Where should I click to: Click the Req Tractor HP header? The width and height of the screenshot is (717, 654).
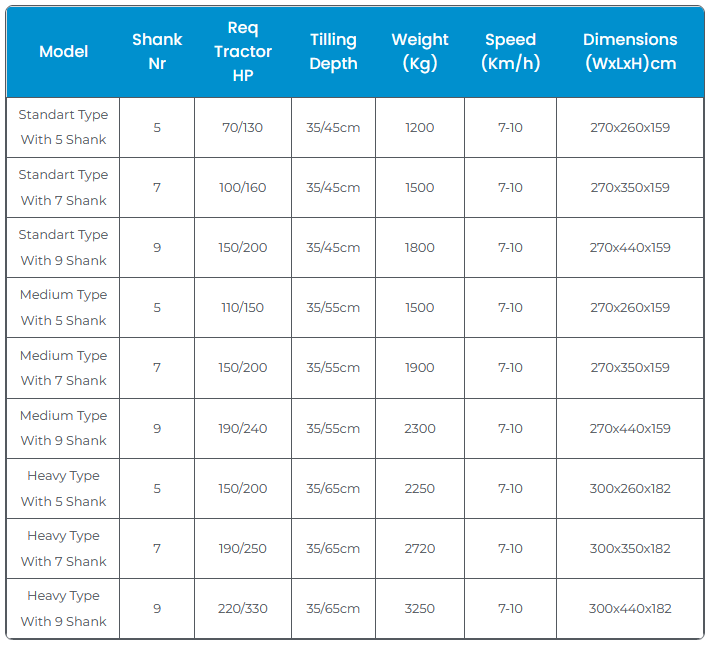point(243,52)
